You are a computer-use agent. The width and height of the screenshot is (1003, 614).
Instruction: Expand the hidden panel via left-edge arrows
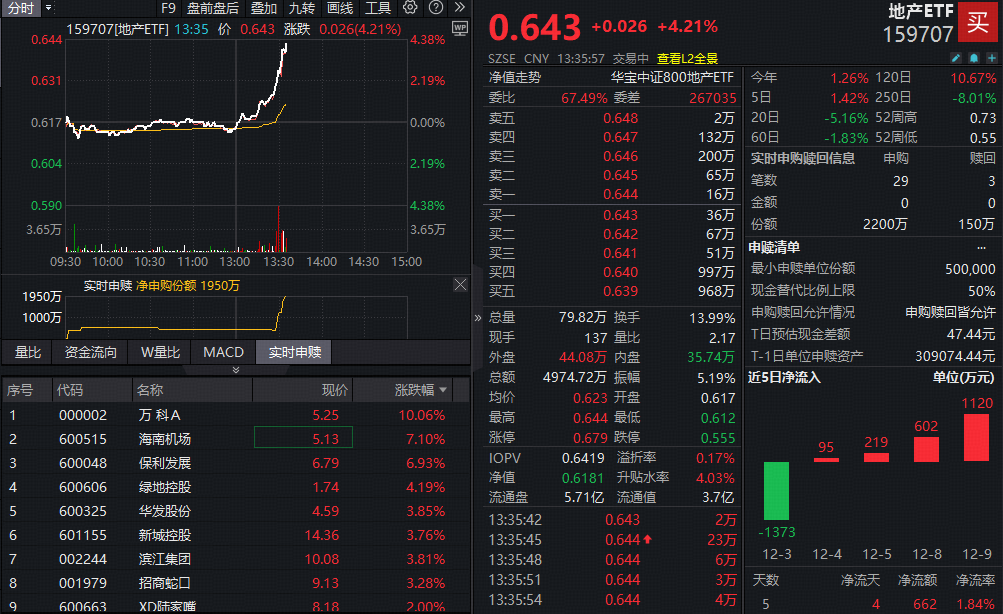pos(479,316)
